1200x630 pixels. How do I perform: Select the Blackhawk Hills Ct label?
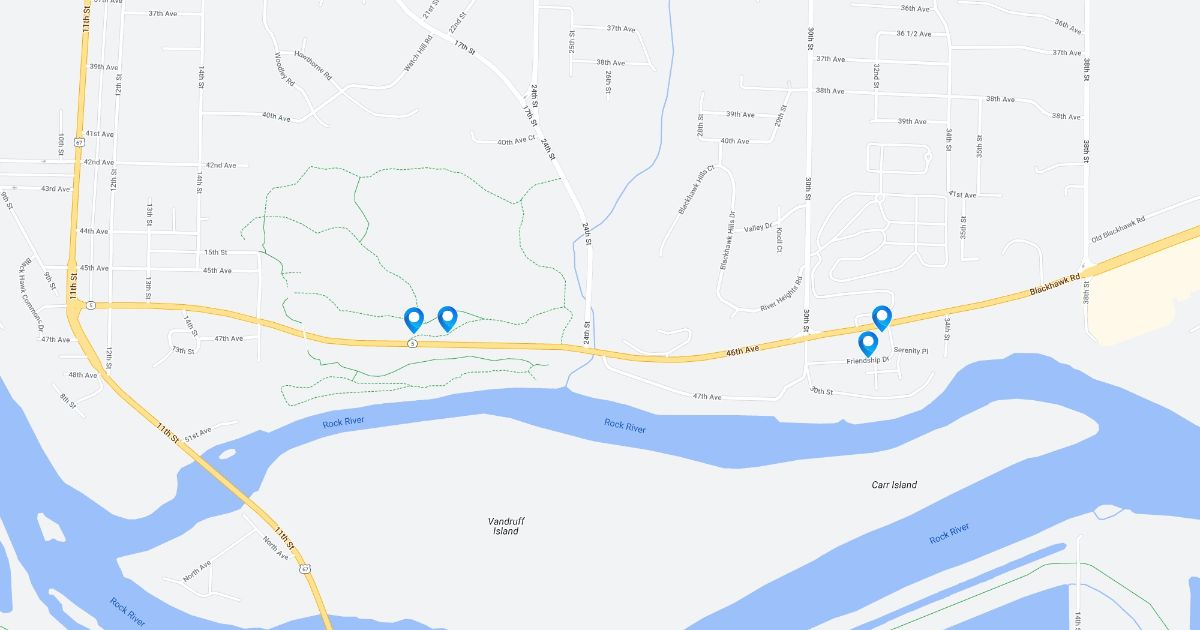(697, 190)
